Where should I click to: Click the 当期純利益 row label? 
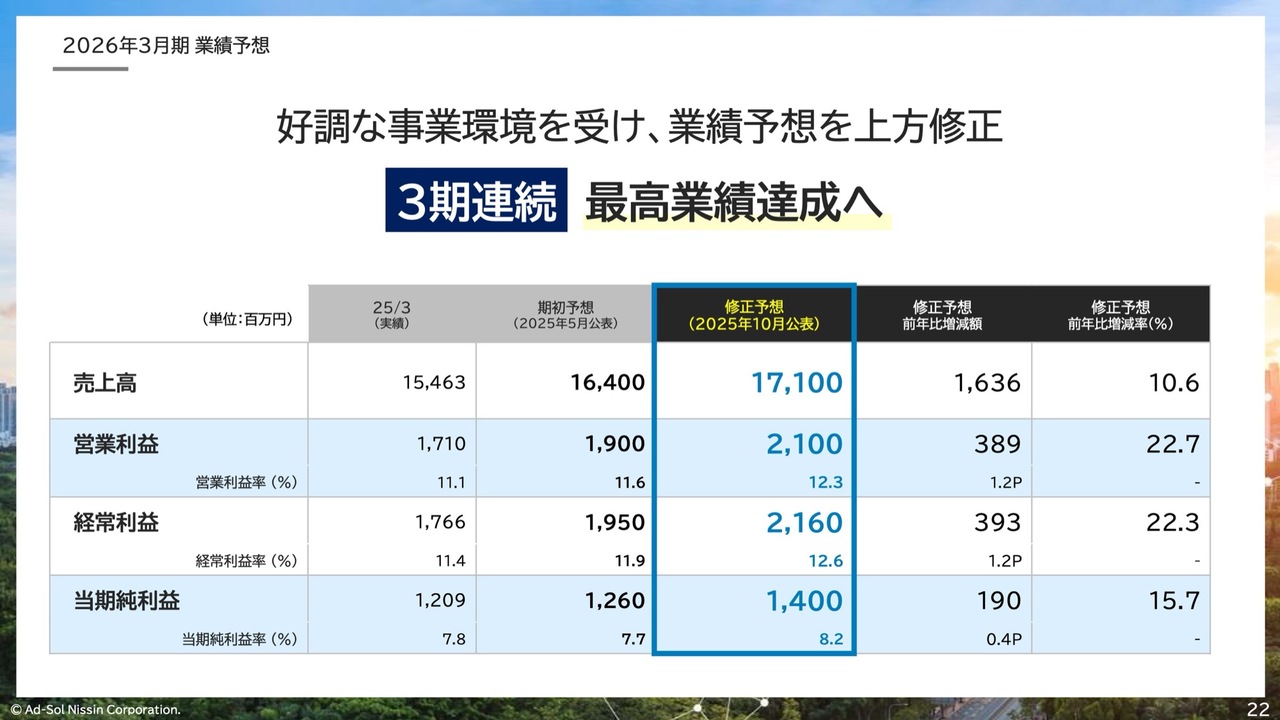point(127,601)
